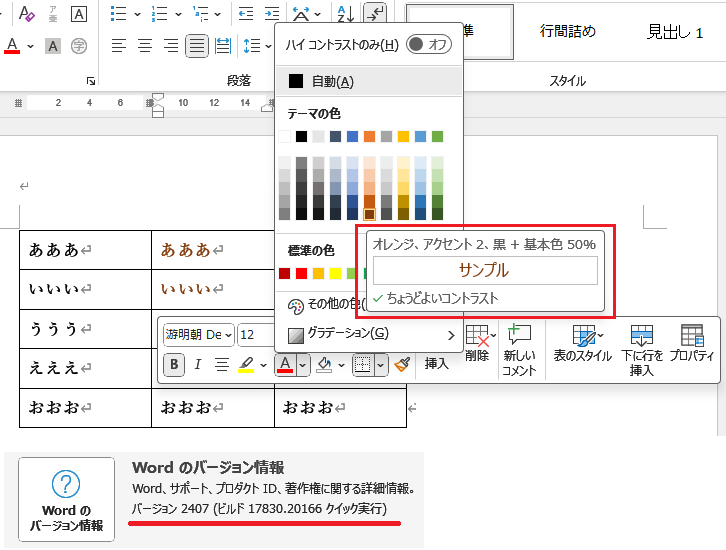Image resolution: width=726 pixels, height=550 pixels.
Task: Select the 行間詰め style
Action: (568, 31)
